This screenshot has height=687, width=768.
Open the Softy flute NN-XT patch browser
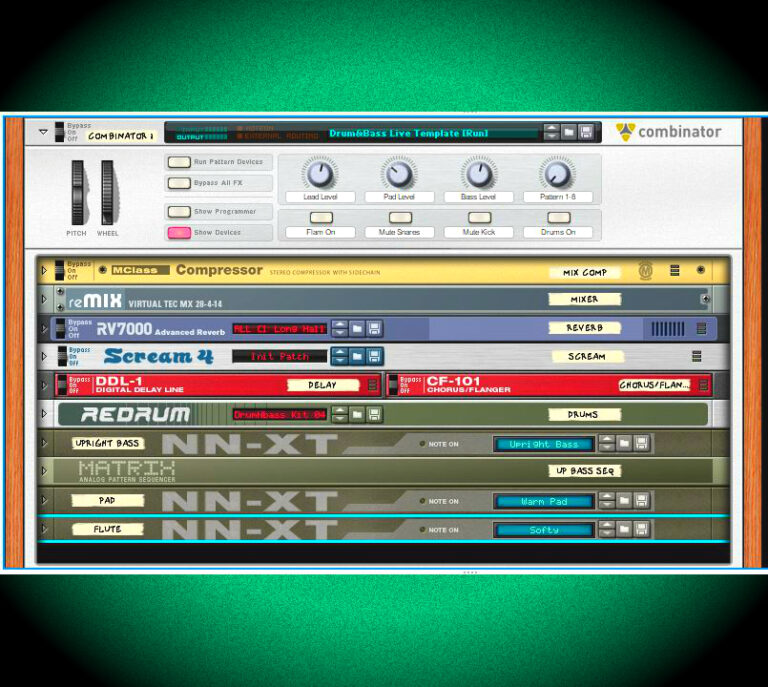point(624,529)
